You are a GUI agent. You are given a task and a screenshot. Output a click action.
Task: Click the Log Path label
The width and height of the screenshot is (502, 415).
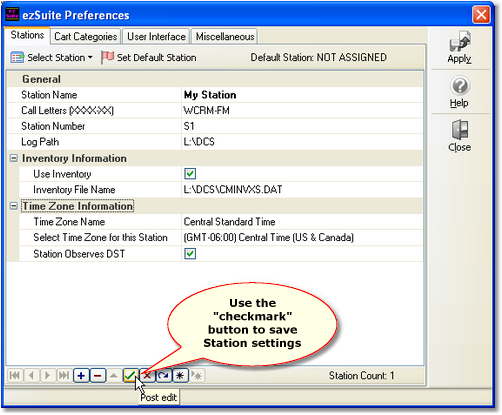click(40, 142)
